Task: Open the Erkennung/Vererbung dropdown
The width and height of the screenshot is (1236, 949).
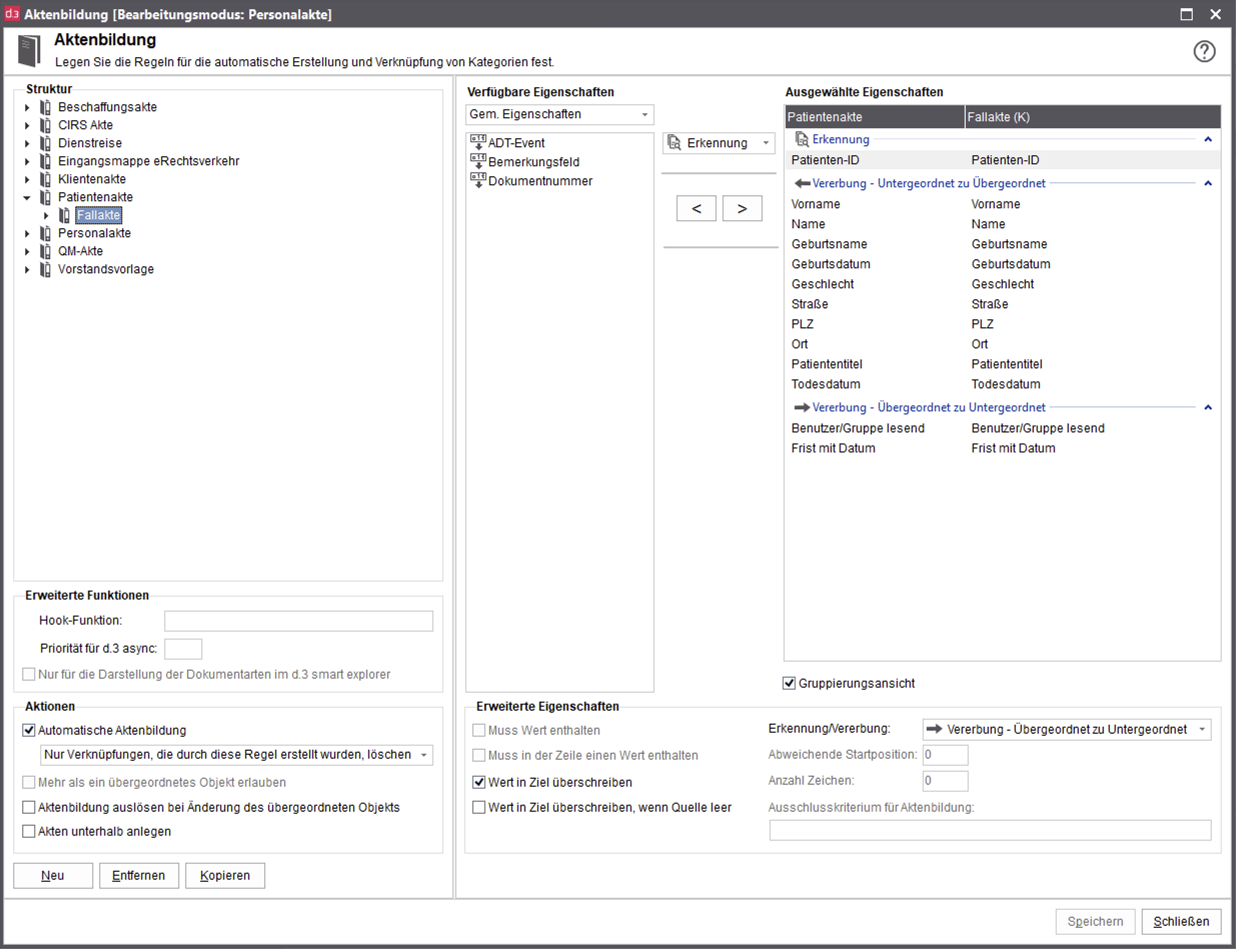Action: coord(1199,730)
